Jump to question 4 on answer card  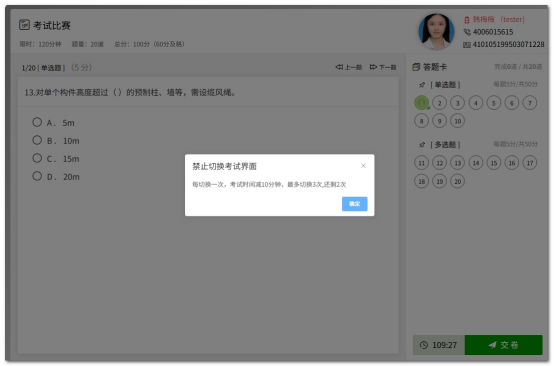click(476, 103)
